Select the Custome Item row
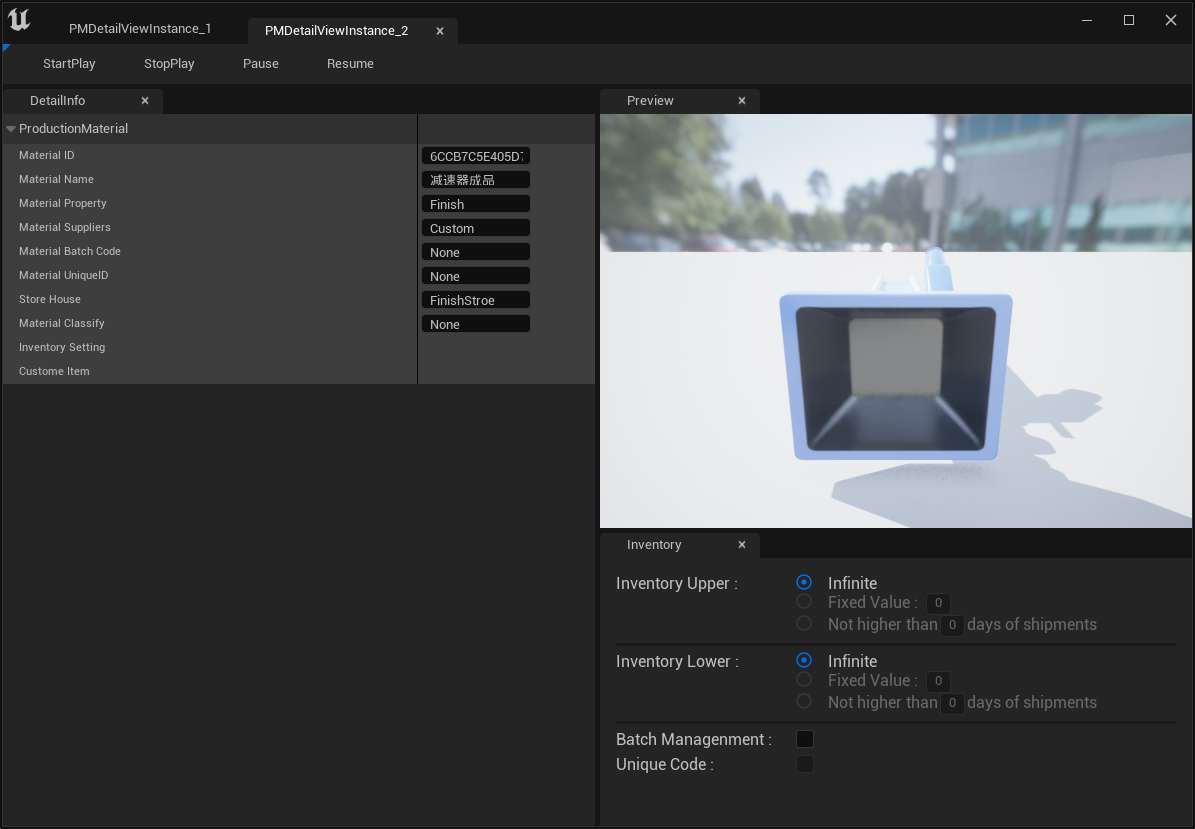This screenshot has width=1195, height=829. [54, 371]
